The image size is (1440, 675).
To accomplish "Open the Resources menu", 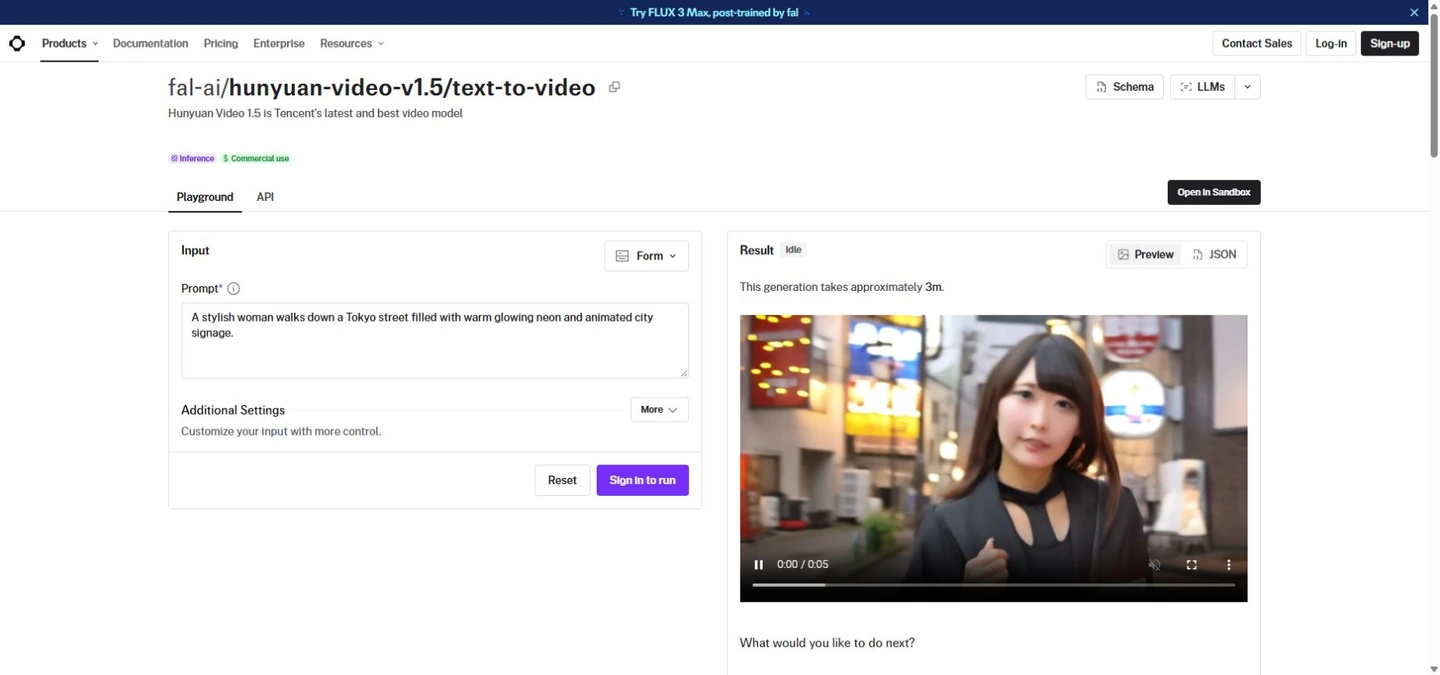I will click(352, 43).
